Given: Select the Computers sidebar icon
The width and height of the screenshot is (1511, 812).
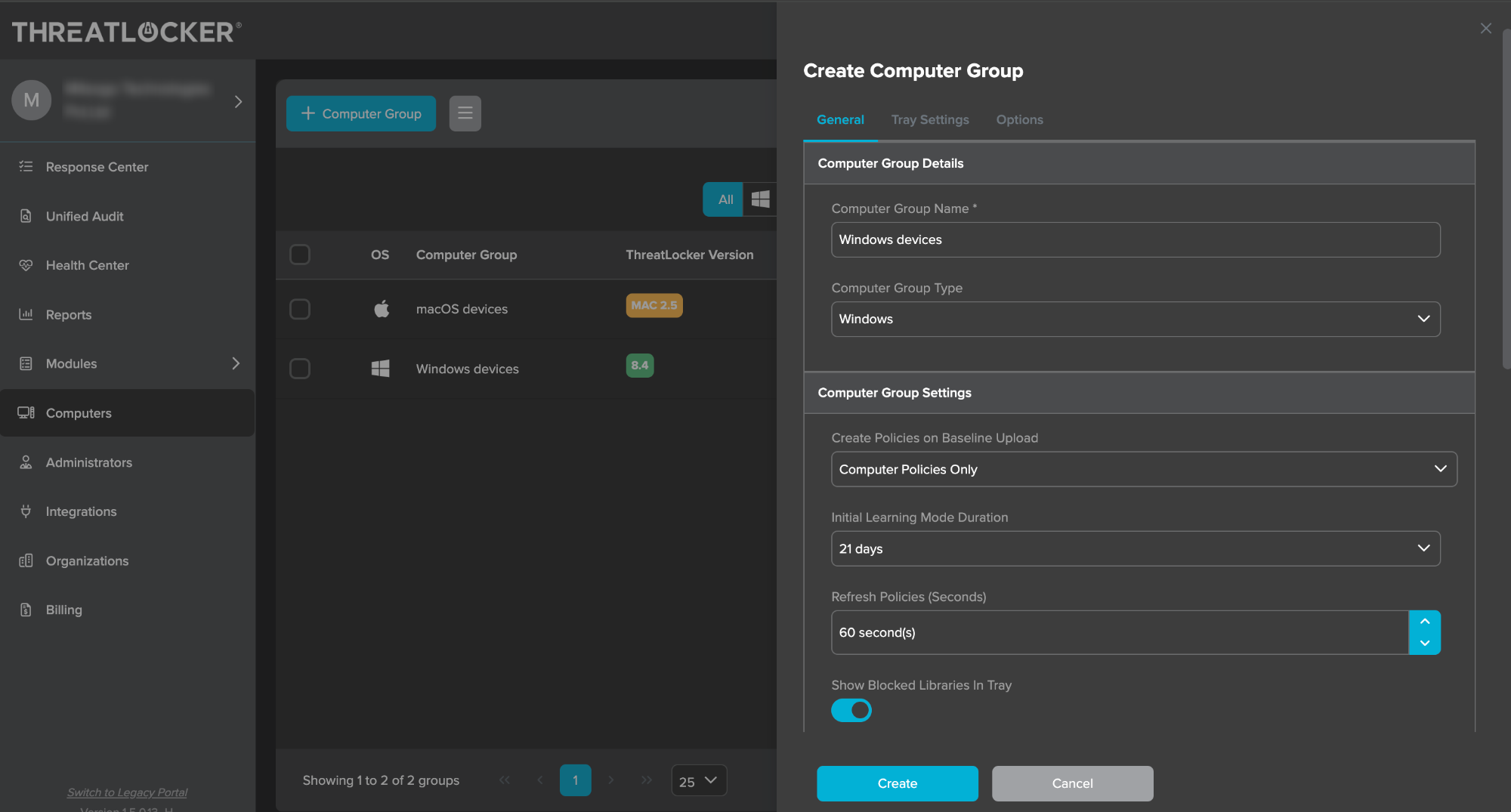Looking at the screenshot, I should [26, 412].
